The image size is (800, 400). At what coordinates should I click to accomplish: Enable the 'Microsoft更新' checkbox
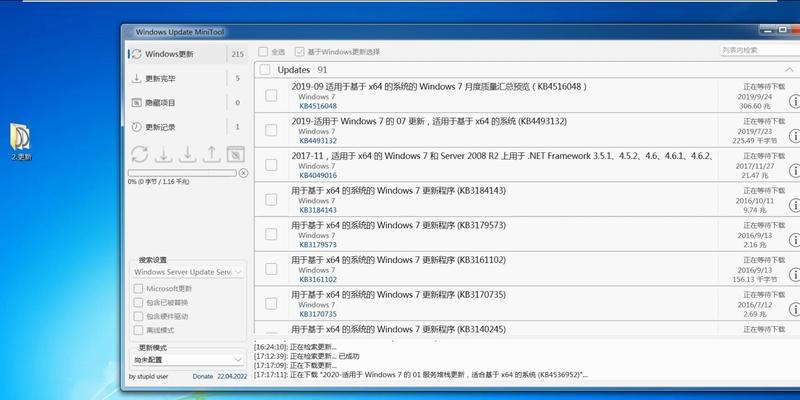click(138, 289)
